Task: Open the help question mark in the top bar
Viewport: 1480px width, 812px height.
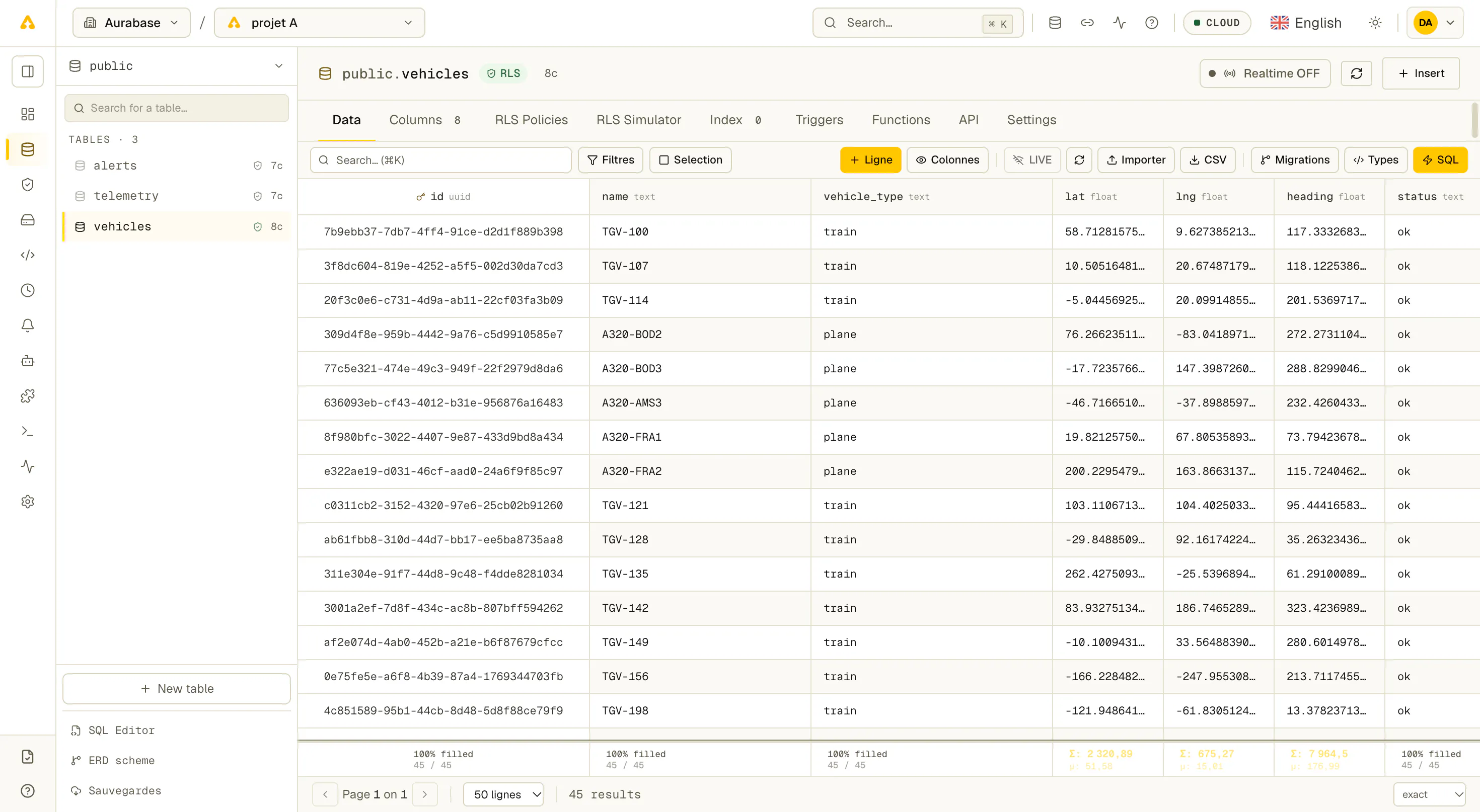Action: pos(1151,23)
